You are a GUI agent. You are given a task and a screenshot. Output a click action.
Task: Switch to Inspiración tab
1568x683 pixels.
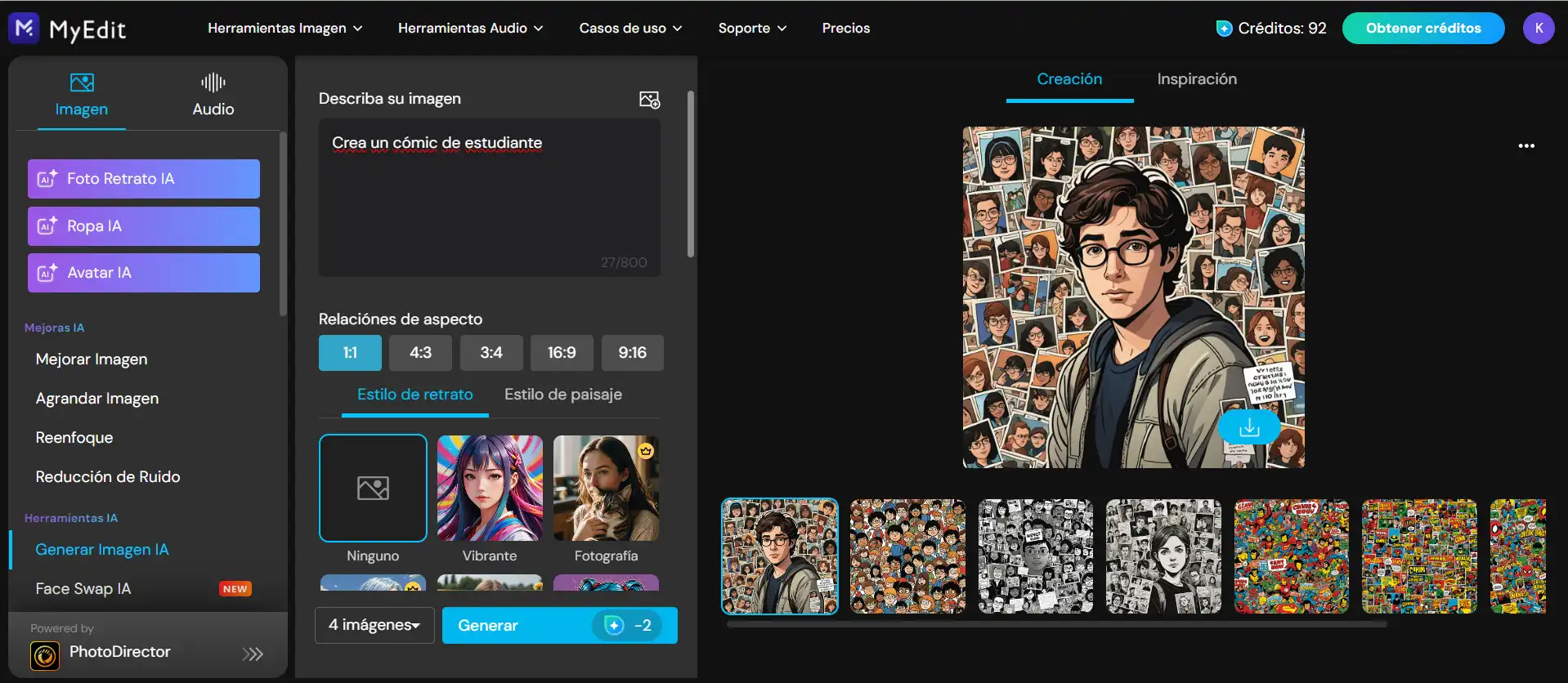[x=1197, y=79]
